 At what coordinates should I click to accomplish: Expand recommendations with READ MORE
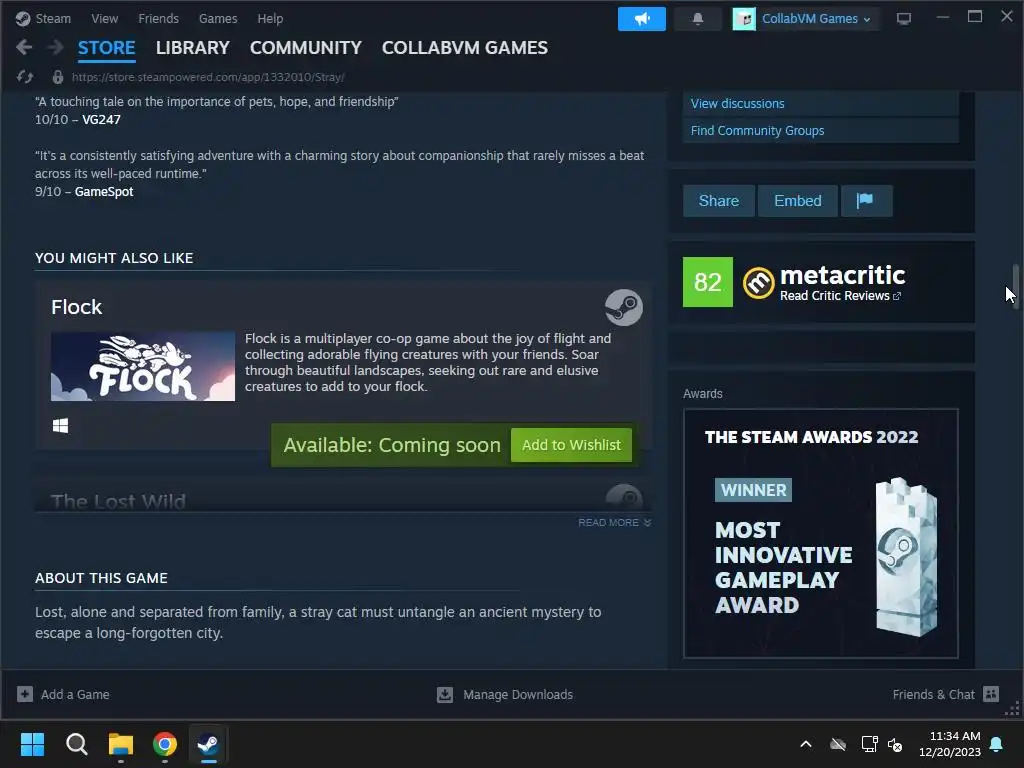(614, 522)
